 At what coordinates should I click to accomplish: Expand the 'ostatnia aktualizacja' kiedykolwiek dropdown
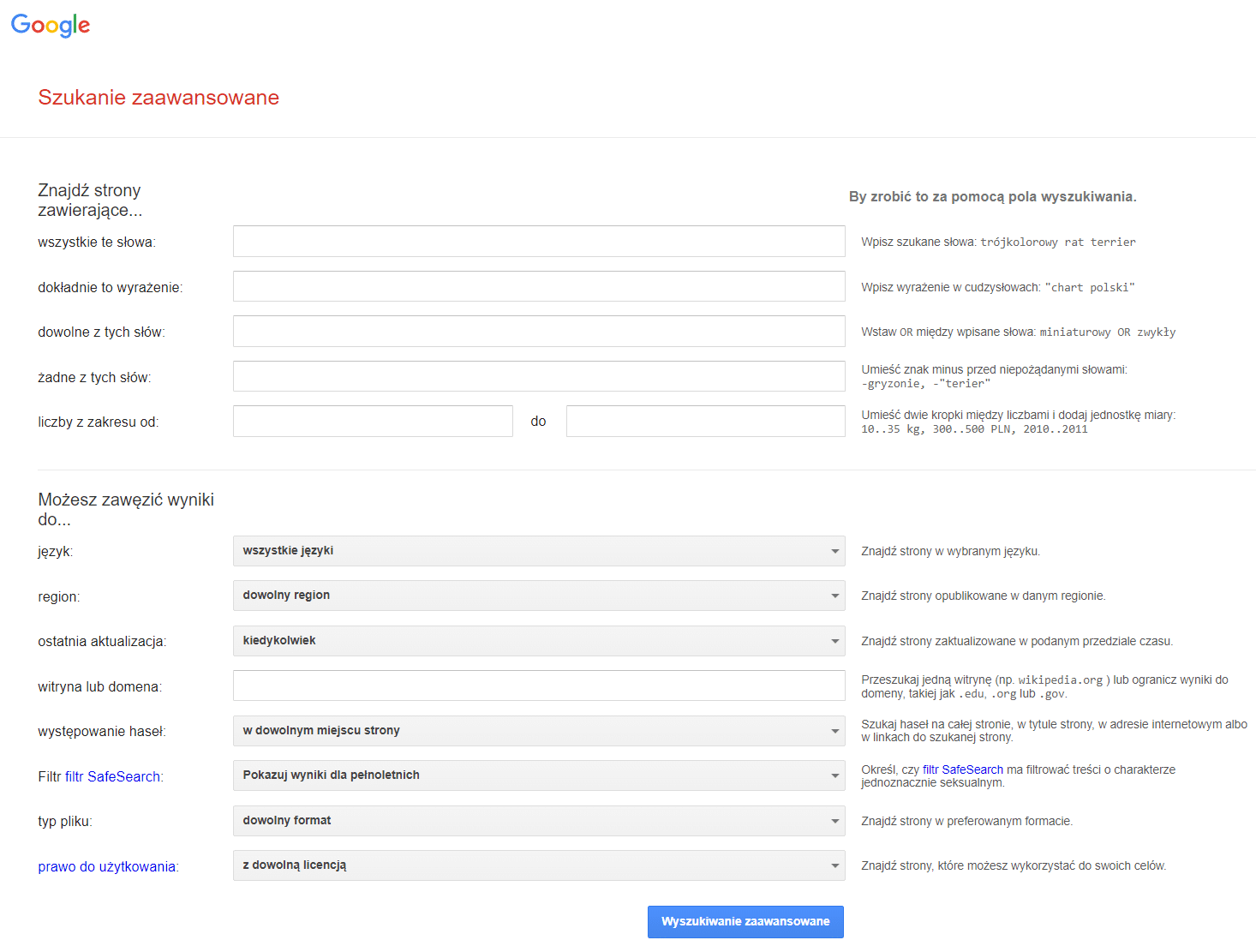click(539, 641)
